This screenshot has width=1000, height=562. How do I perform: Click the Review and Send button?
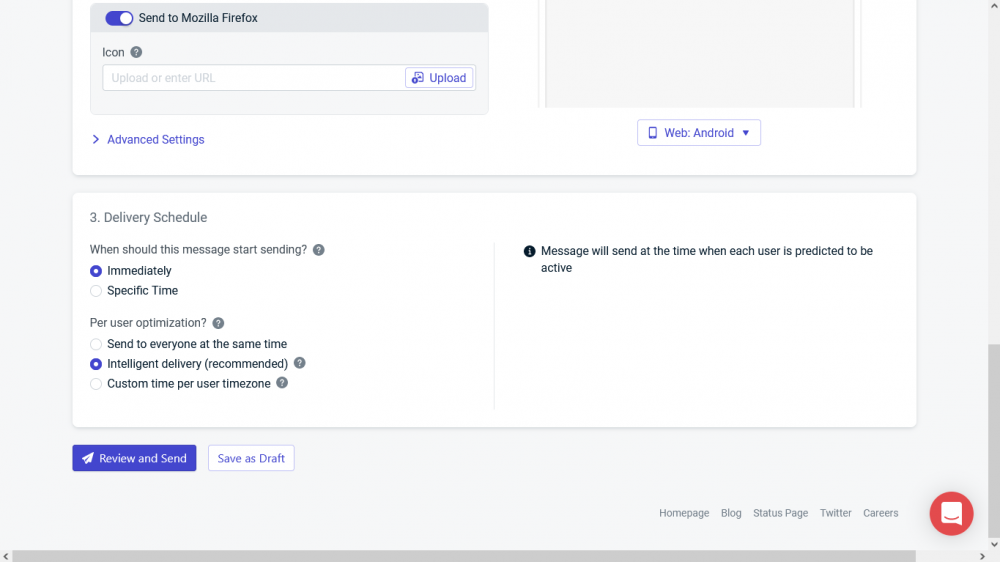coord(134,458)
